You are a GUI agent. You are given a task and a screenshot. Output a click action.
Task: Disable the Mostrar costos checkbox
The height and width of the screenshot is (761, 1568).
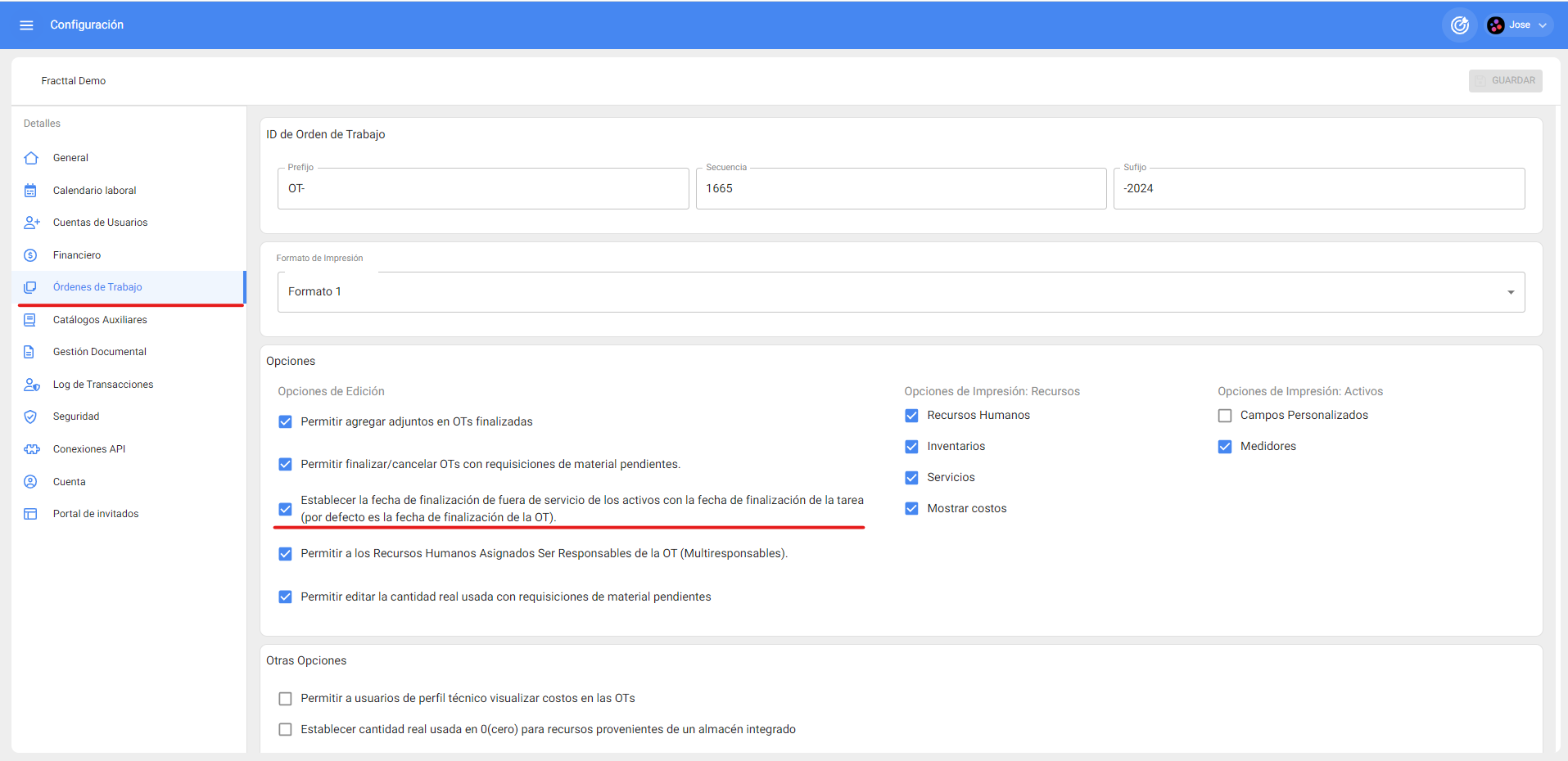(911, 509)
